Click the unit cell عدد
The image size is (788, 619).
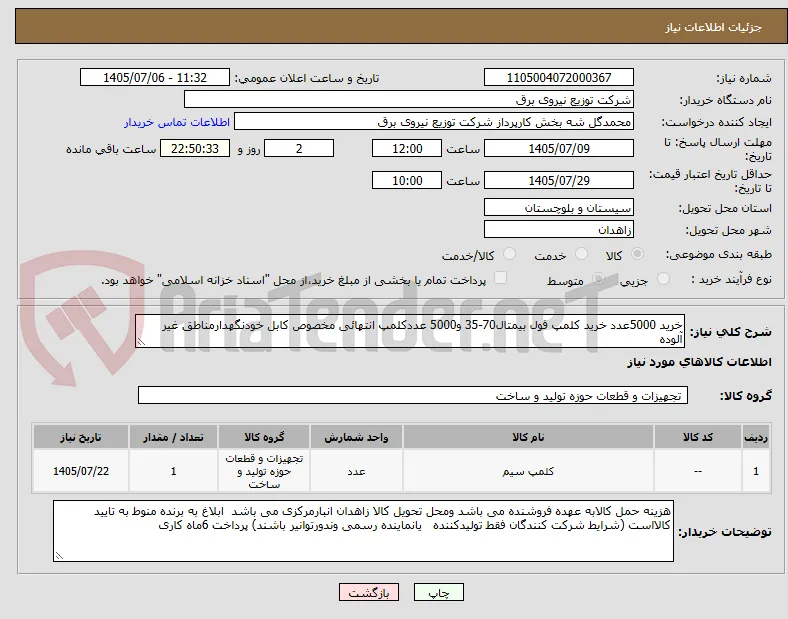click(356, 471)
